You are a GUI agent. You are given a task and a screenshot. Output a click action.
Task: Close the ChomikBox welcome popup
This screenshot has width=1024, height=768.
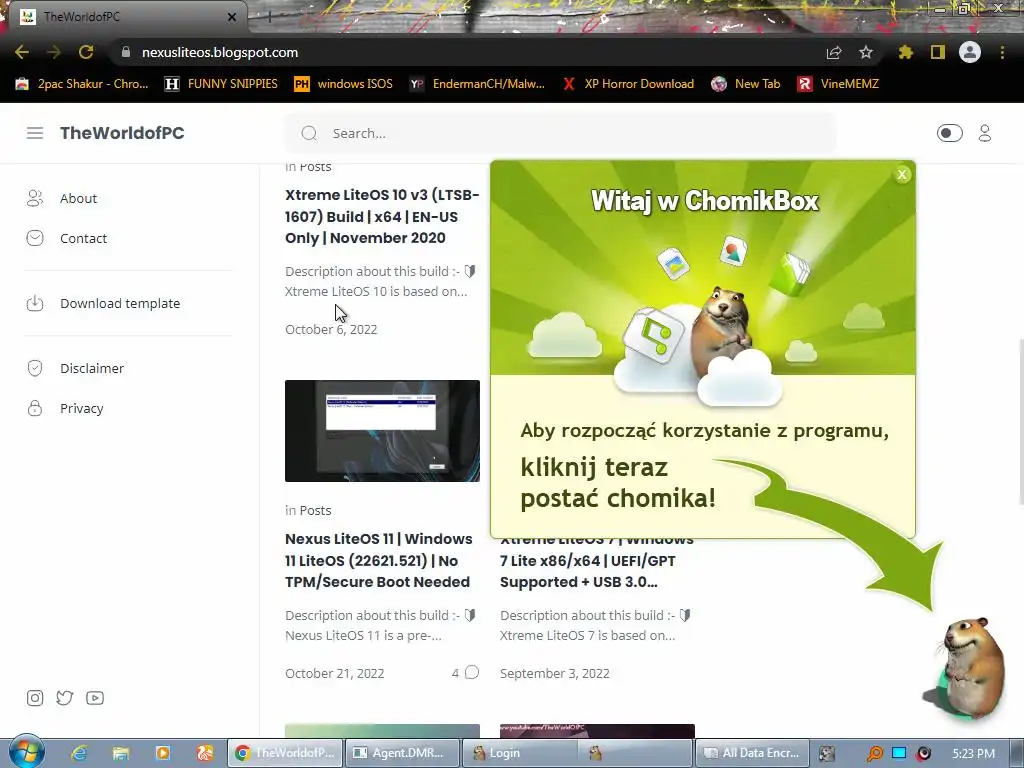(x=903, y=174)
